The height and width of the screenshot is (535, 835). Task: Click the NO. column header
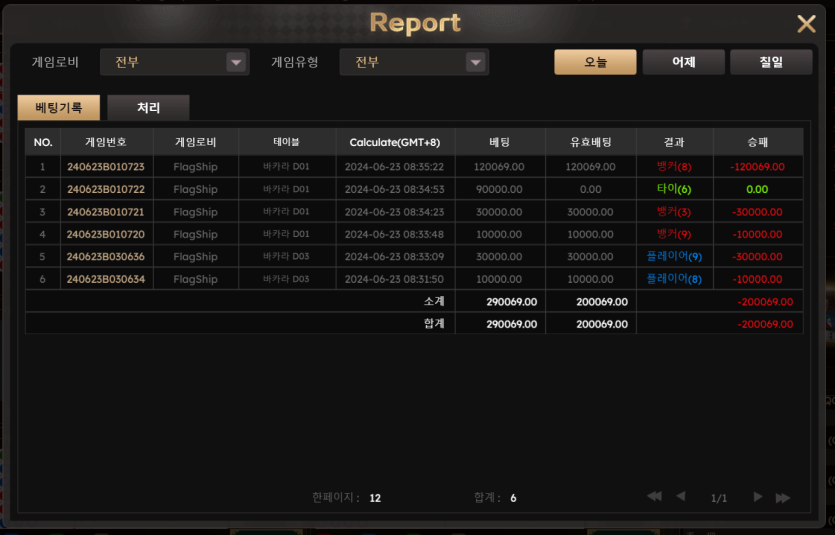(x=43, y=142)
